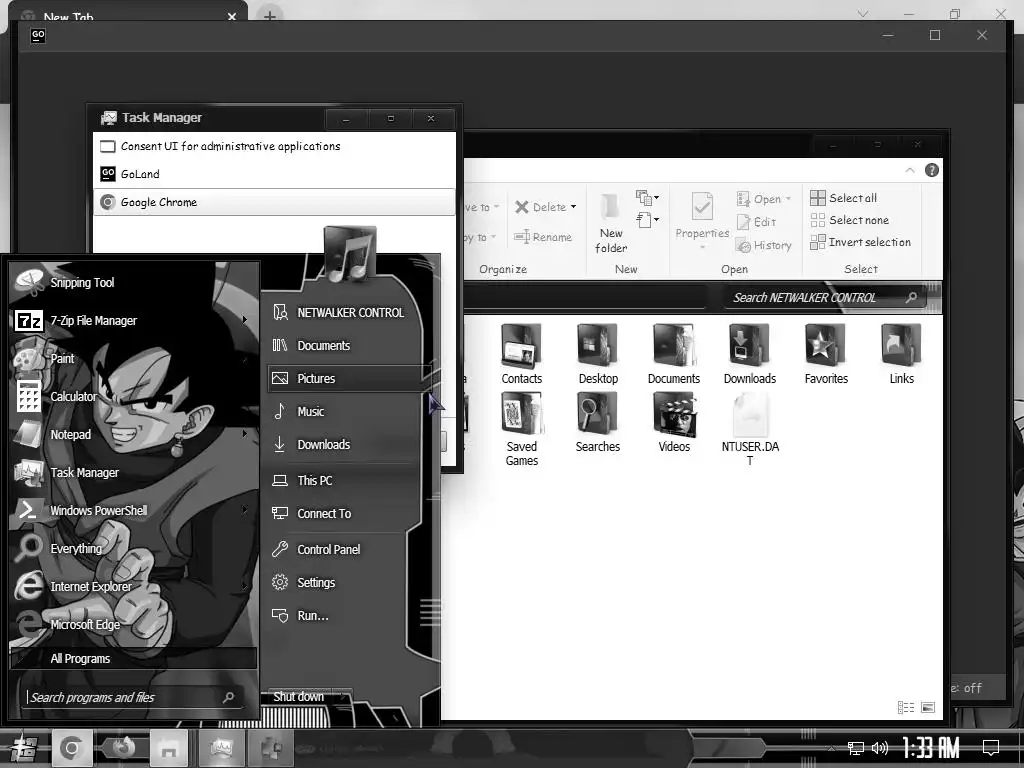This screenshot has width=1024, height=768.
Task: Expand the Notepad recent files arrow
Action: 245,434
